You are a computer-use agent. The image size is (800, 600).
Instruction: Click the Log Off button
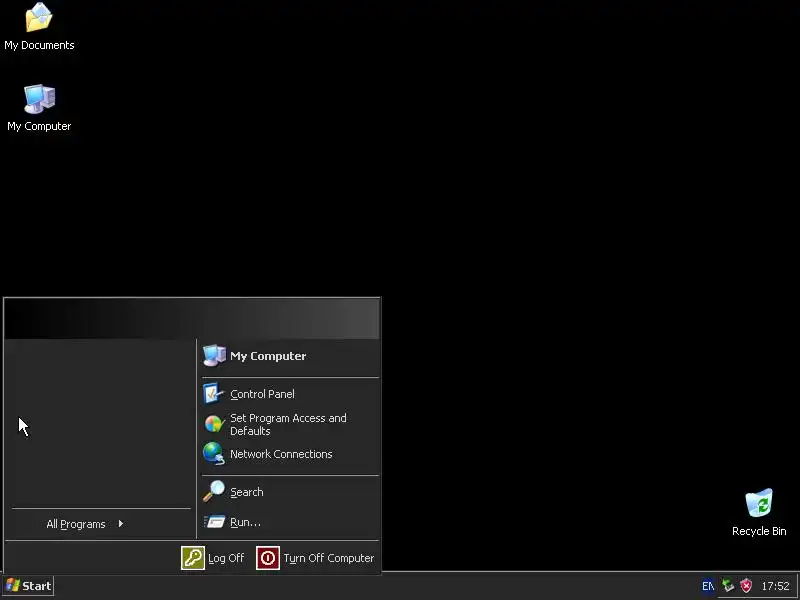point(213,558)
